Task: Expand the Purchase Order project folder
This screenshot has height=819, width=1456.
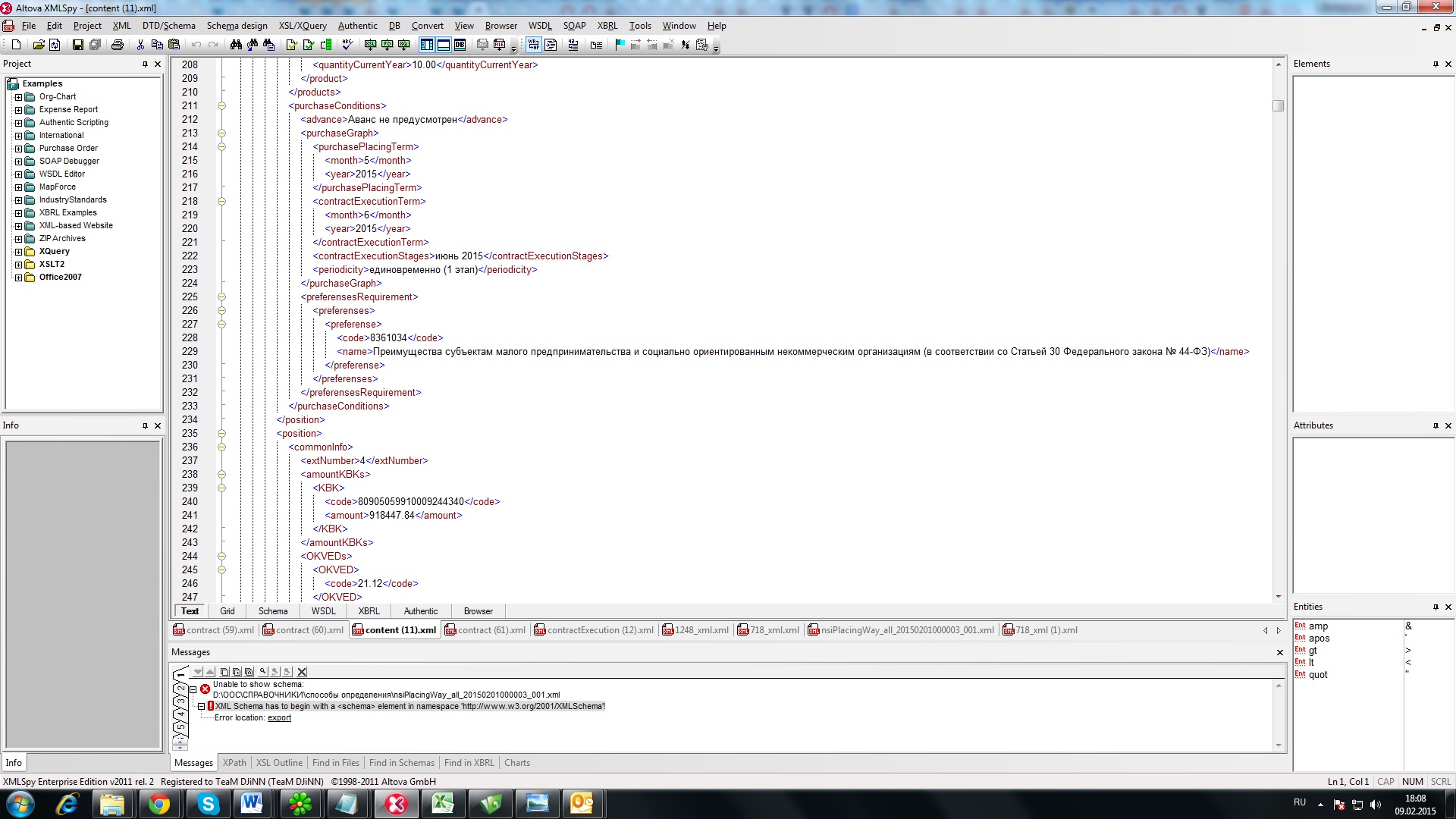Action: coord(18,149)
